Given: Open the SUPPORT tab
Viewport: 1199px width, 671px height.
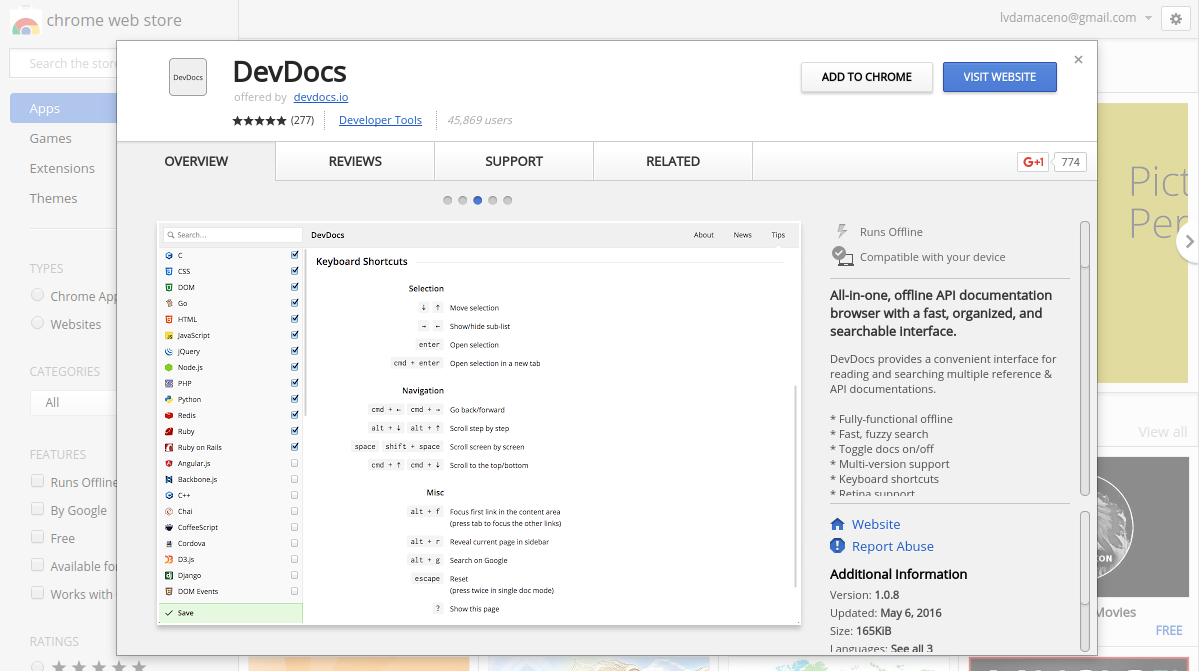Looking at the screenshot, I should coord(513,160).
